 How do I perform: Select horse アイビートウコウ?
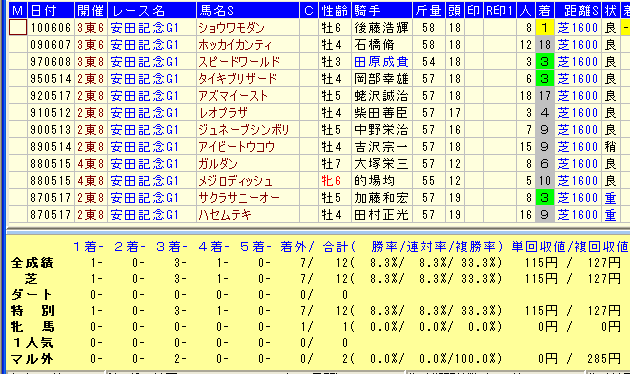(x=237, y=147)
